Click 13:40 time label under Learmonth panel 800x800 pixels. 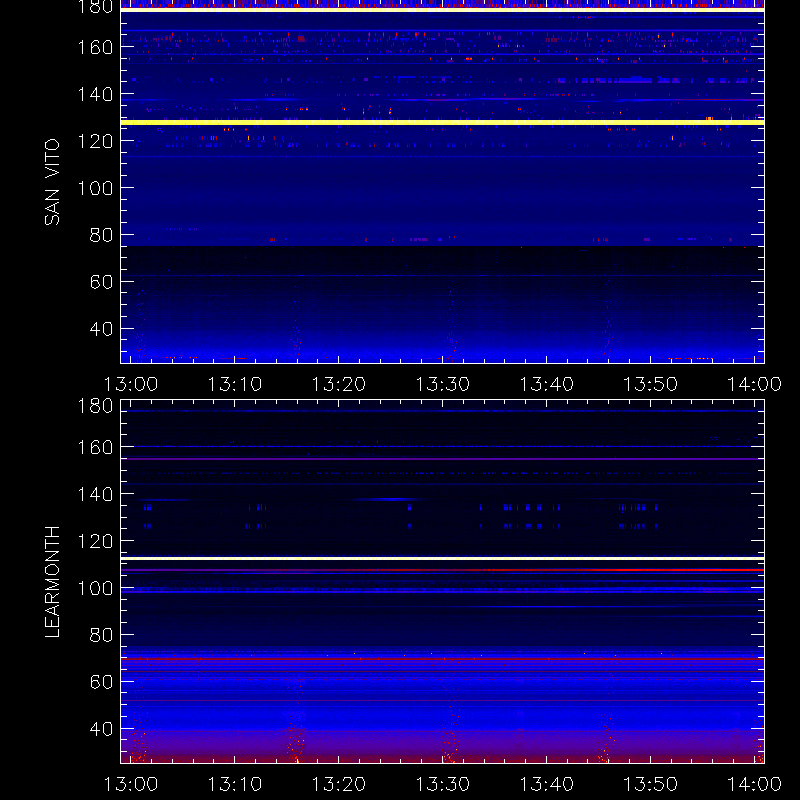(546, 784)
